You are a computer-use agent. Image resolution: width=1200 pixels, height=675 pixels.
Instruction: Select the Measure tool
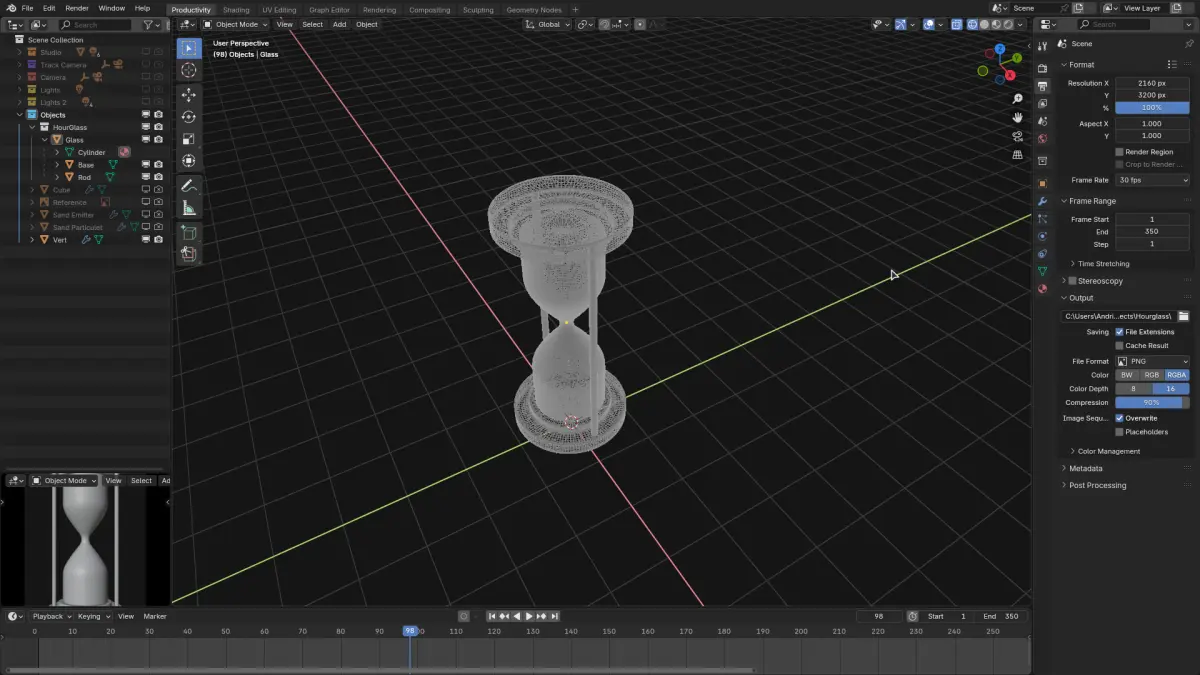point(189,208)
